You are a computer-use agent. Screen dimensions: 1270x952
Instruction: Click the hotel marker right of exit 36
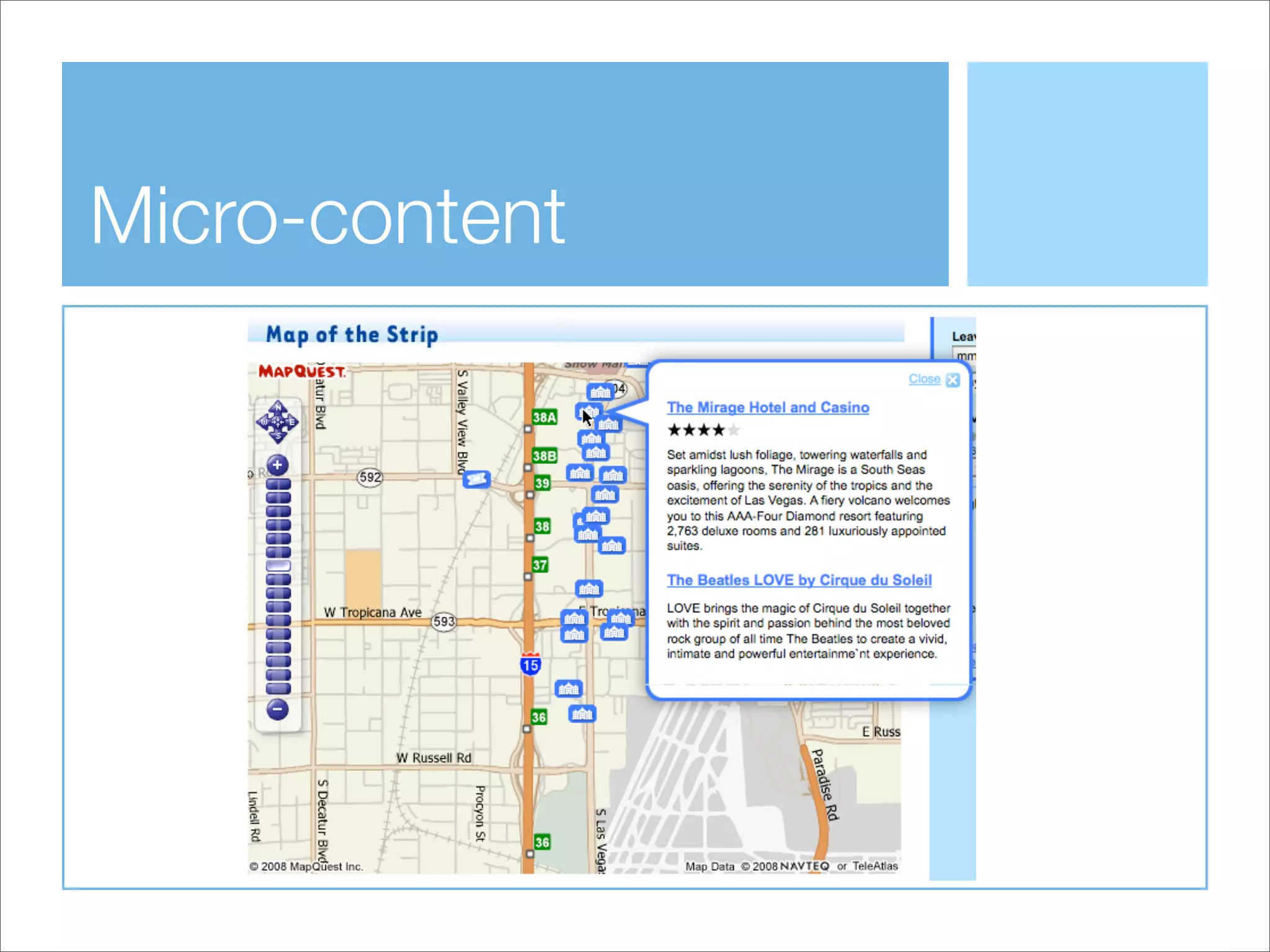[582, 714]
